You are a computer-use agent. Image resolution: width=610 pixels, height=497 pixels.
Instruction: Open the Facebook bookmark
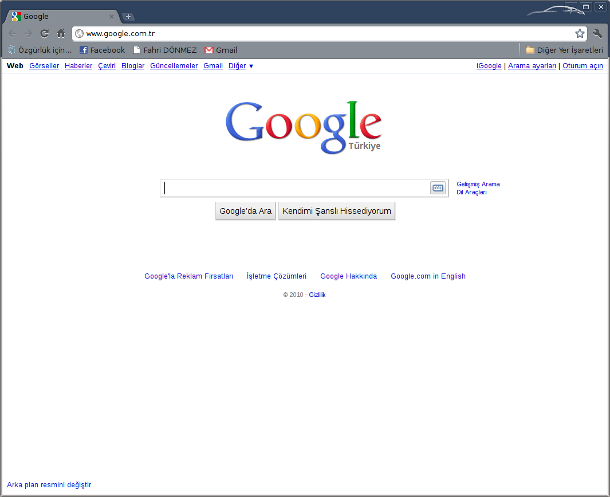[x=102, y=50]
